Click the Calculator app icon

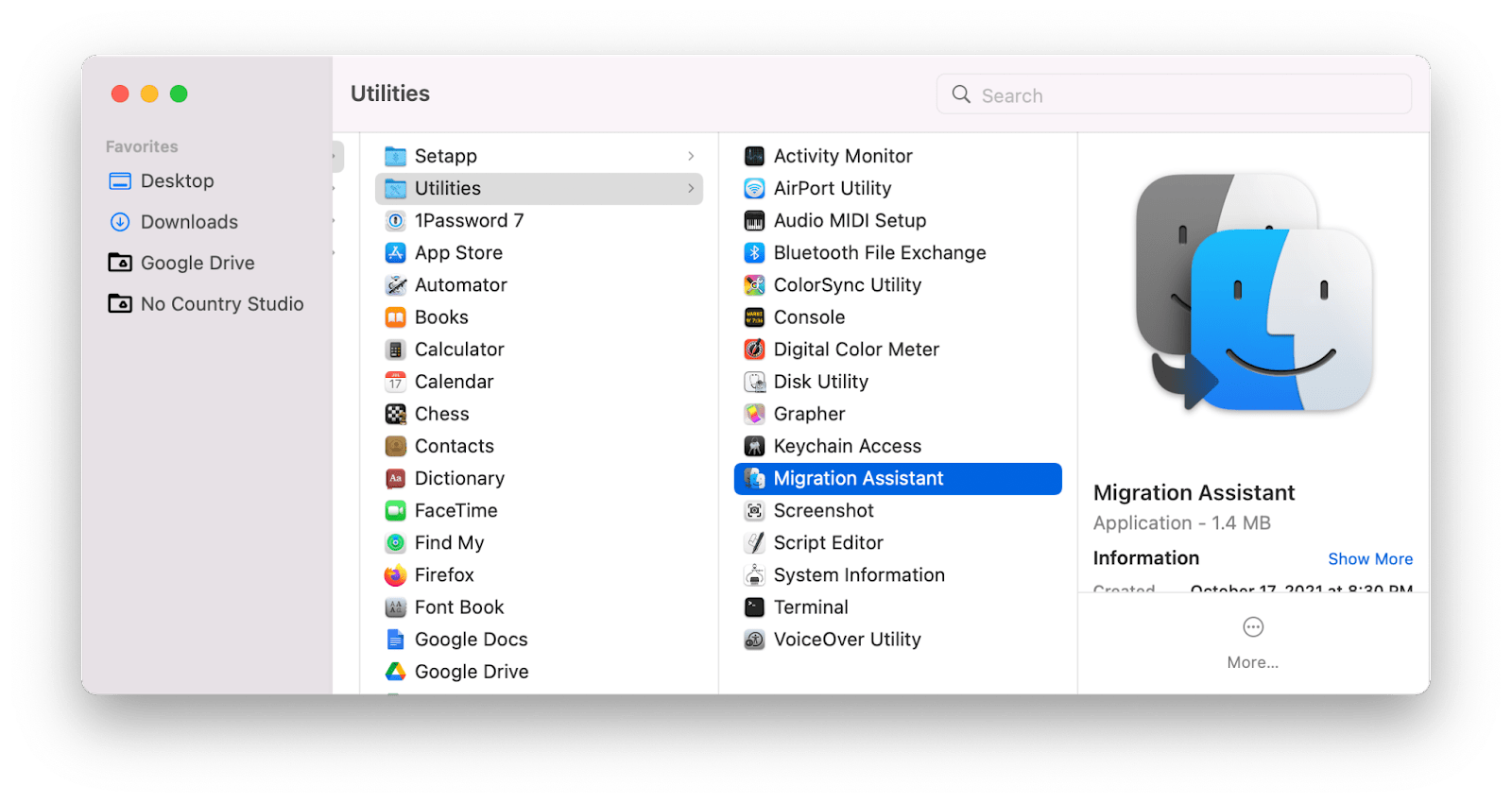pyautogui.click(x=395, y=350)
